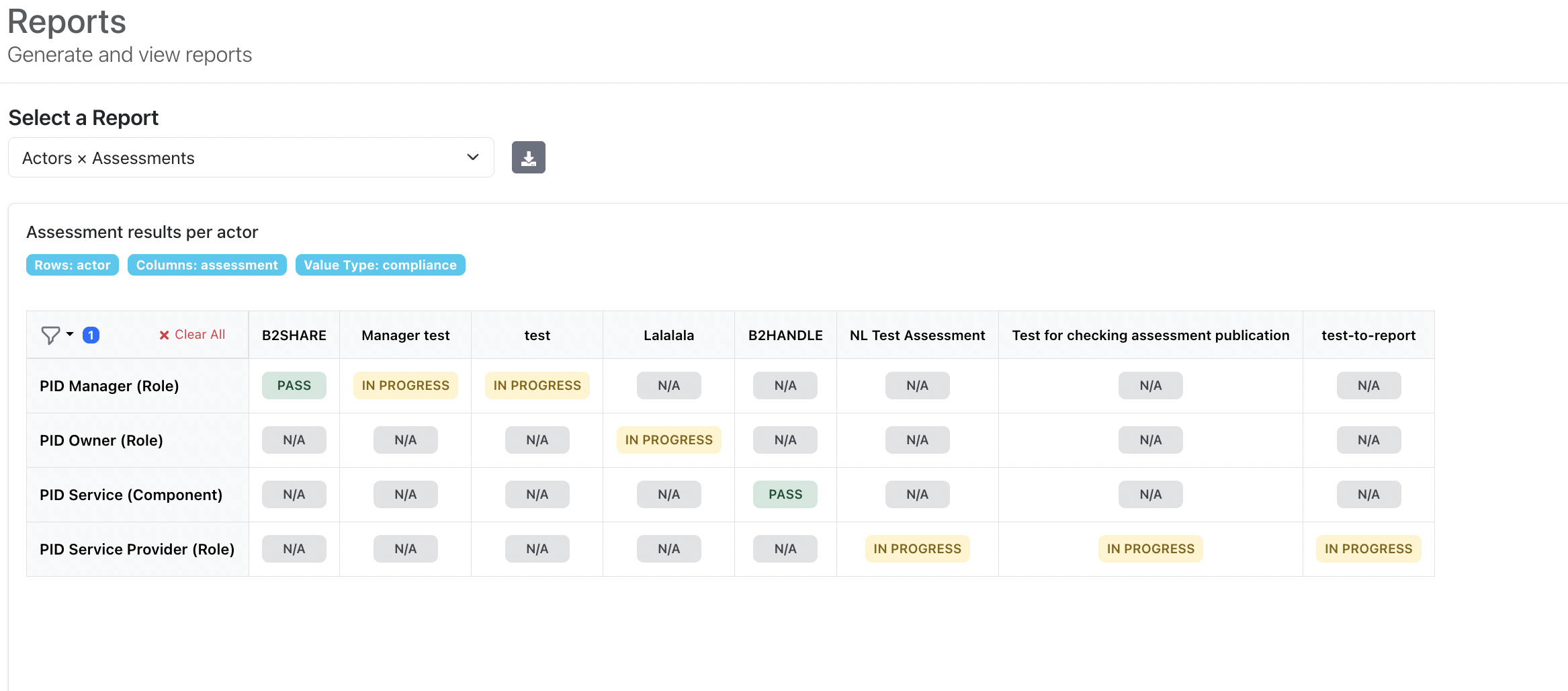Click the test-to-report column header
The width and height of the screenshot is (1568, 691).
pyautogui.click(x=1368, y=335)
